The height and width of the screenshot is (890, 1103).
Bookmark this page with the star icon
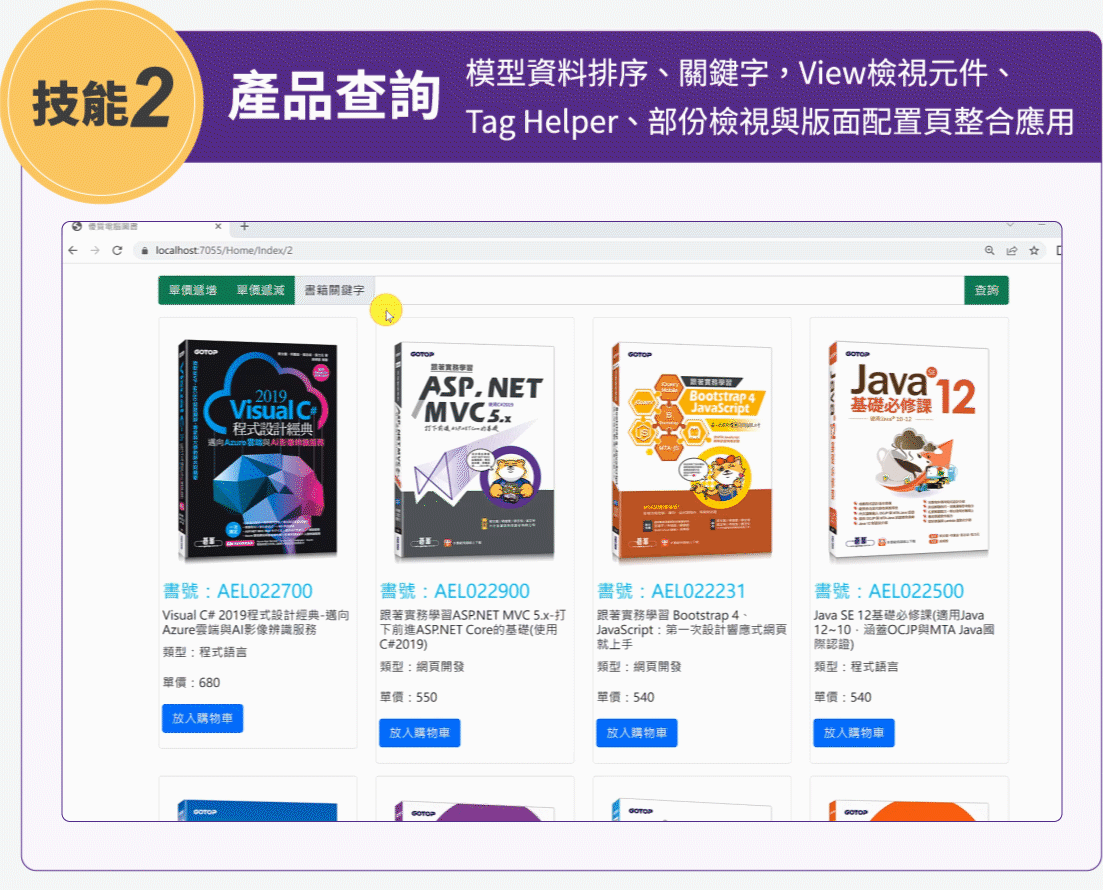pos(1034,250)
